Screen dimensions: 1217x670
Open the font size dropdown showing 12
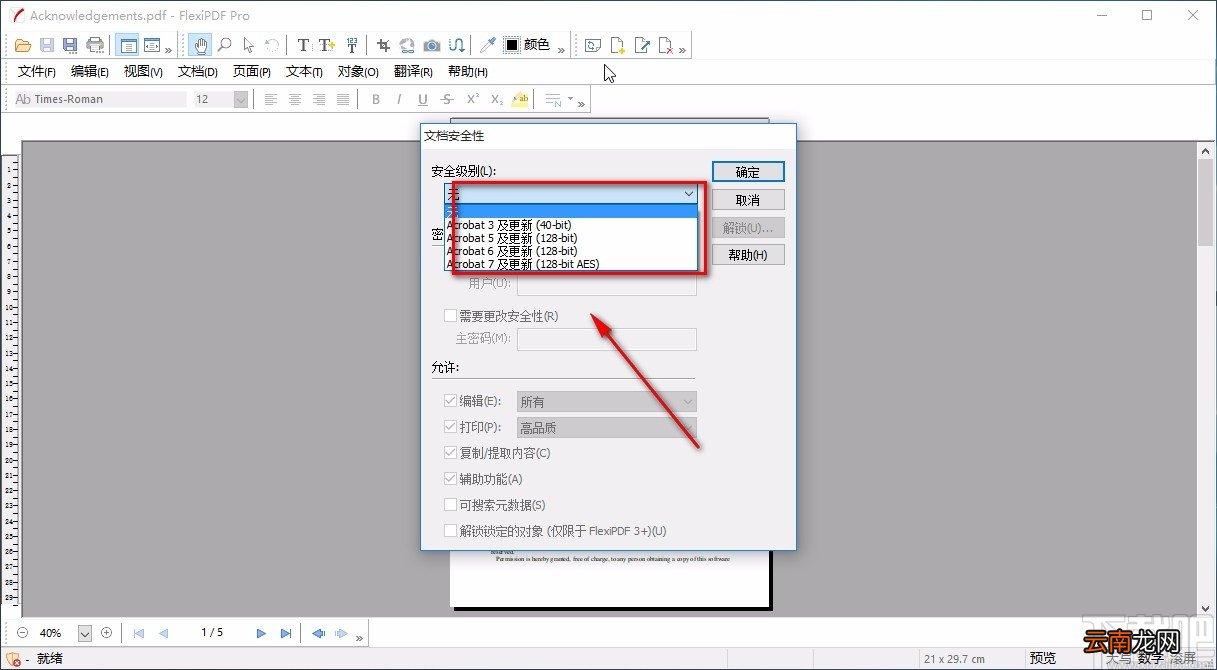click(240, 99)
